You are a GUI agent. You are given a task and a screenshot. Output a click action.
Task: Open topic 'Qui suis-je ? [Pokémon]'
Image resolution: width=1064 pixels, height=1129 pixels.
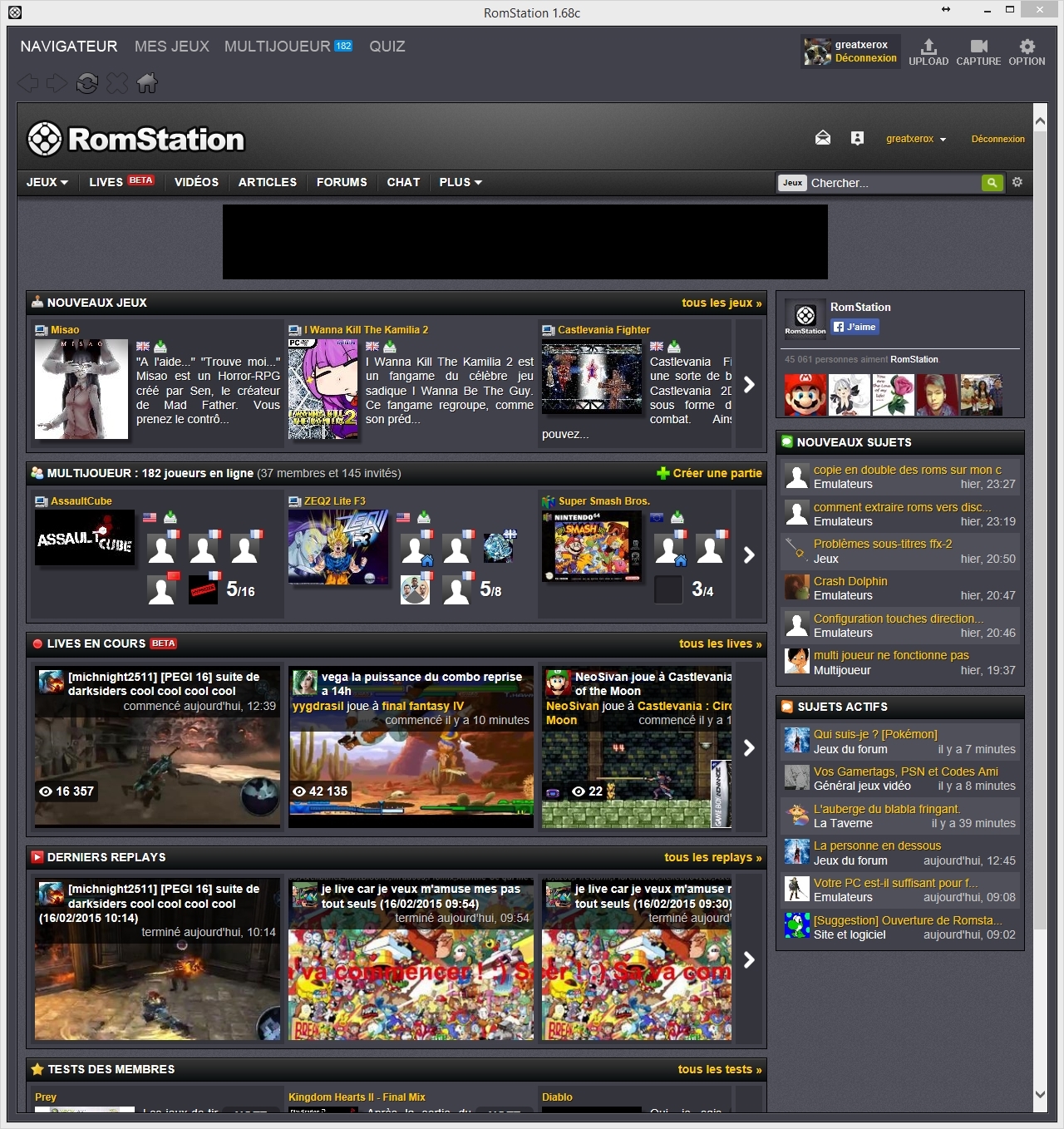(875, 734)
